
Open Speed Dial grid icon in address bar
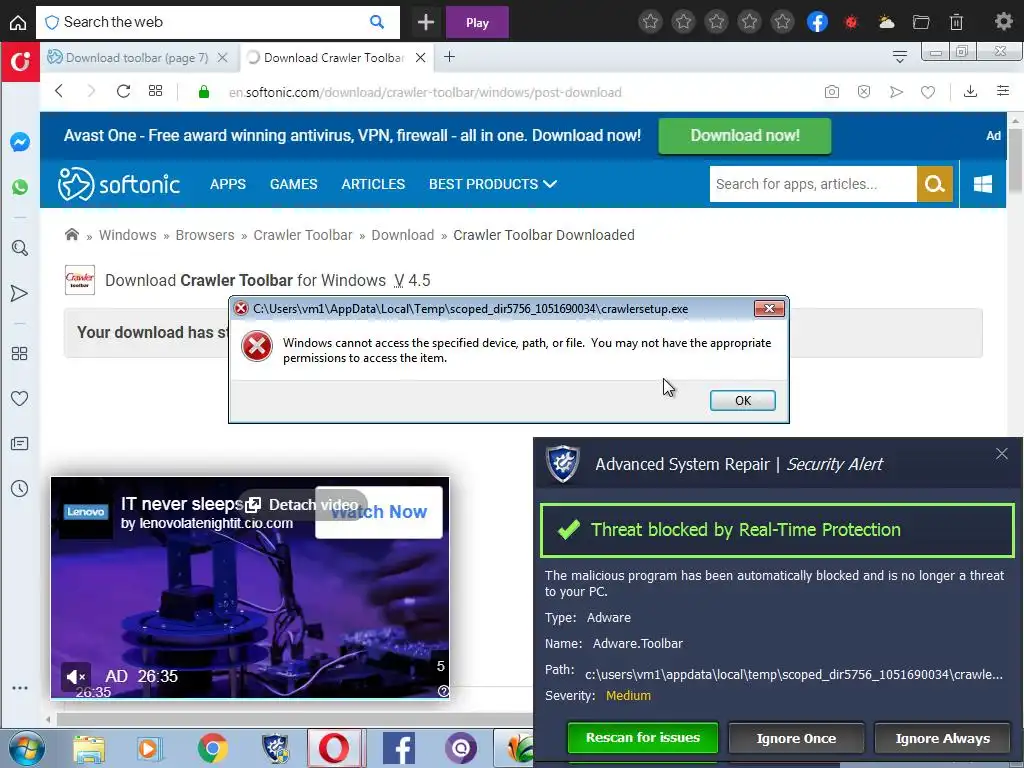click(155, 91)
